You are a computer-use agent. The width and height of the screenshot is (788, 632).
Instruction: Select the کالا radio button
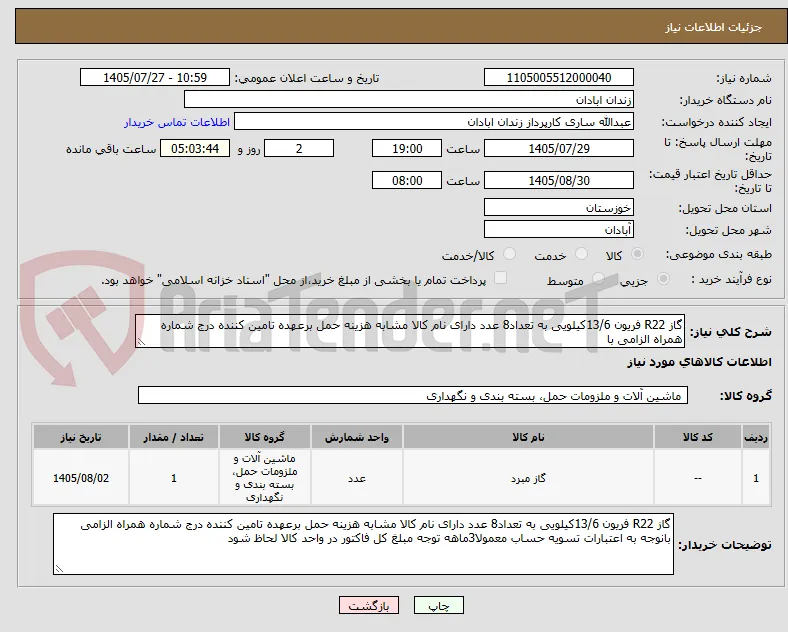pos(637,254)
